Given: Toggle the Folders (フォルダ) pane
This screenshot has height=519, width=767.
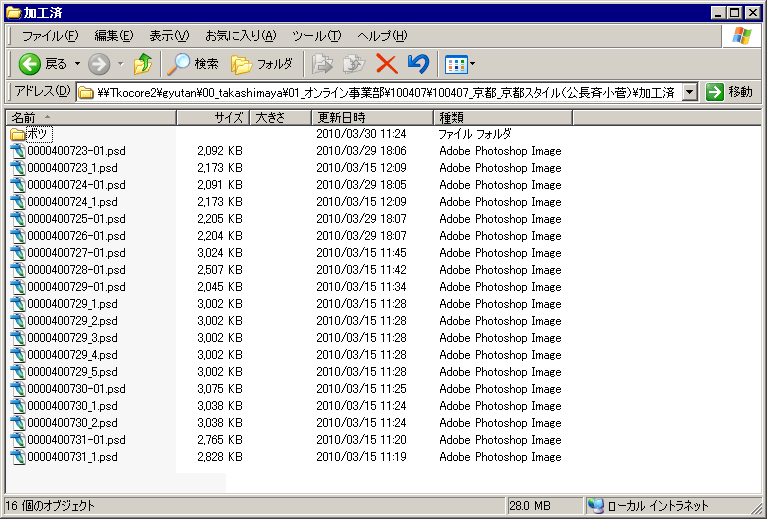Looking at the screenshot, I should [263, 64].
